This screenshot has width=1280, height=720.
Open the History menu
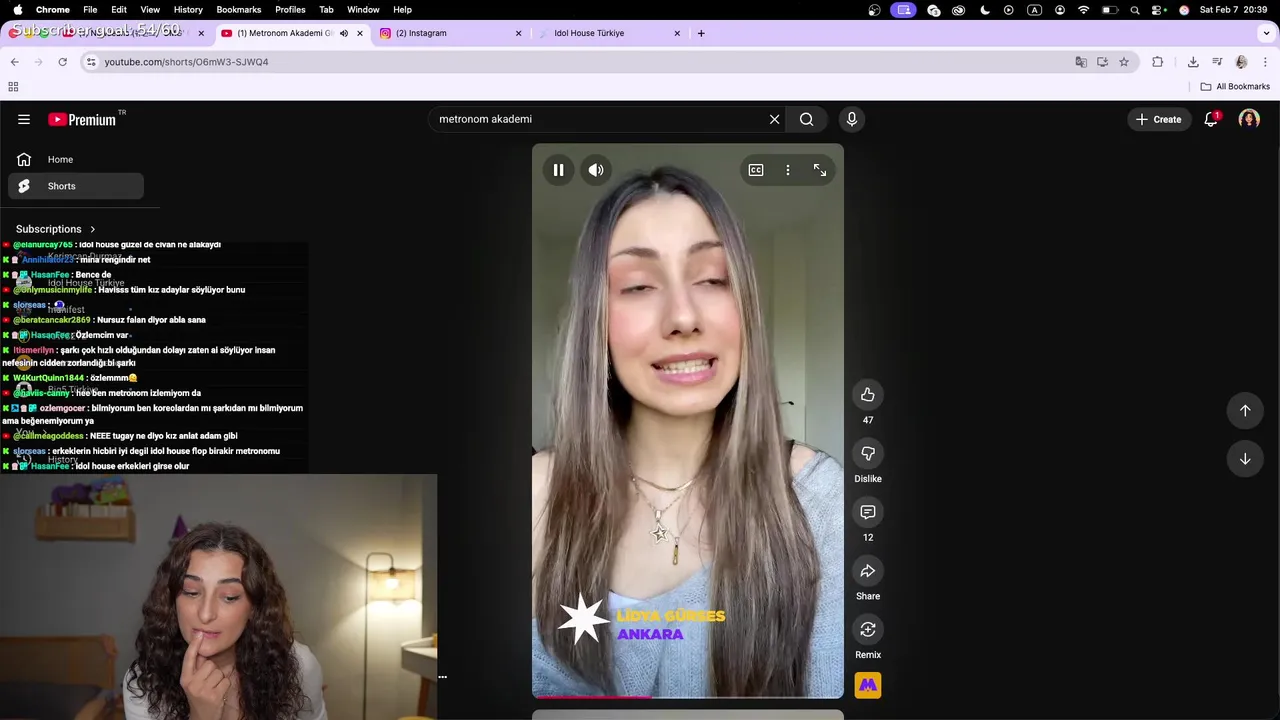188,10
